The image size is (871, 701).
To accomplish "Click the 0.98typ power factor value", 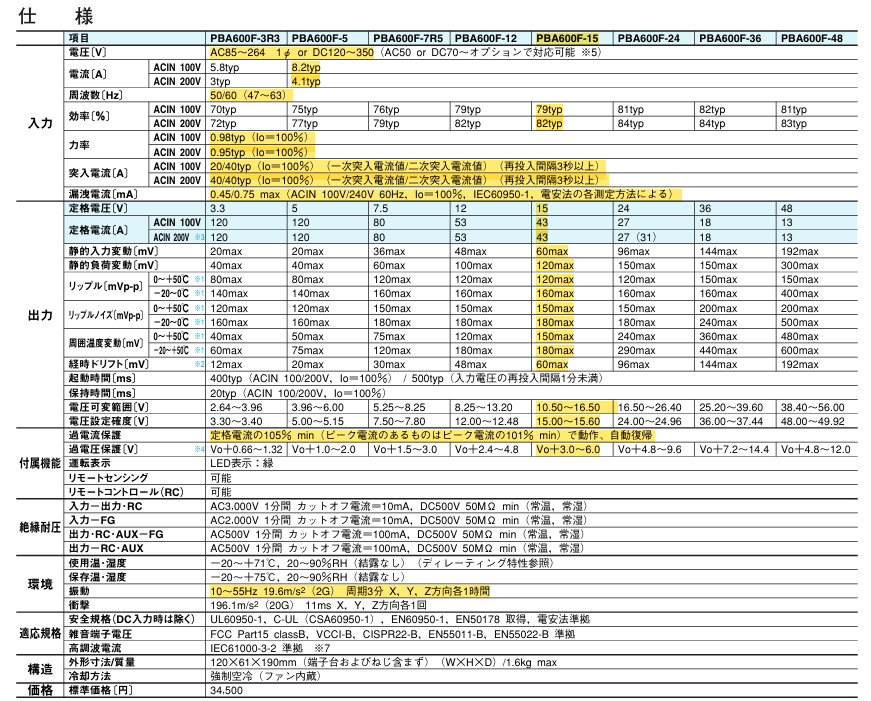I will 259,138.
